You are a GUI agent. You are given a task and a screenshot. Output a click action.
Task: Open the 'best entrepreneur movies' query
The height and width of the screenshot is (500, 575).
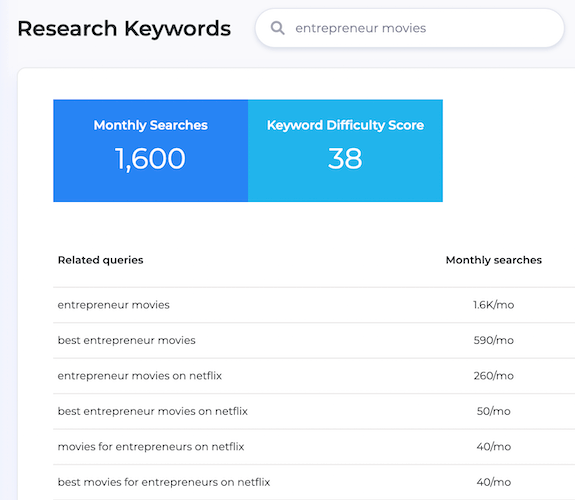click(127, 340)
